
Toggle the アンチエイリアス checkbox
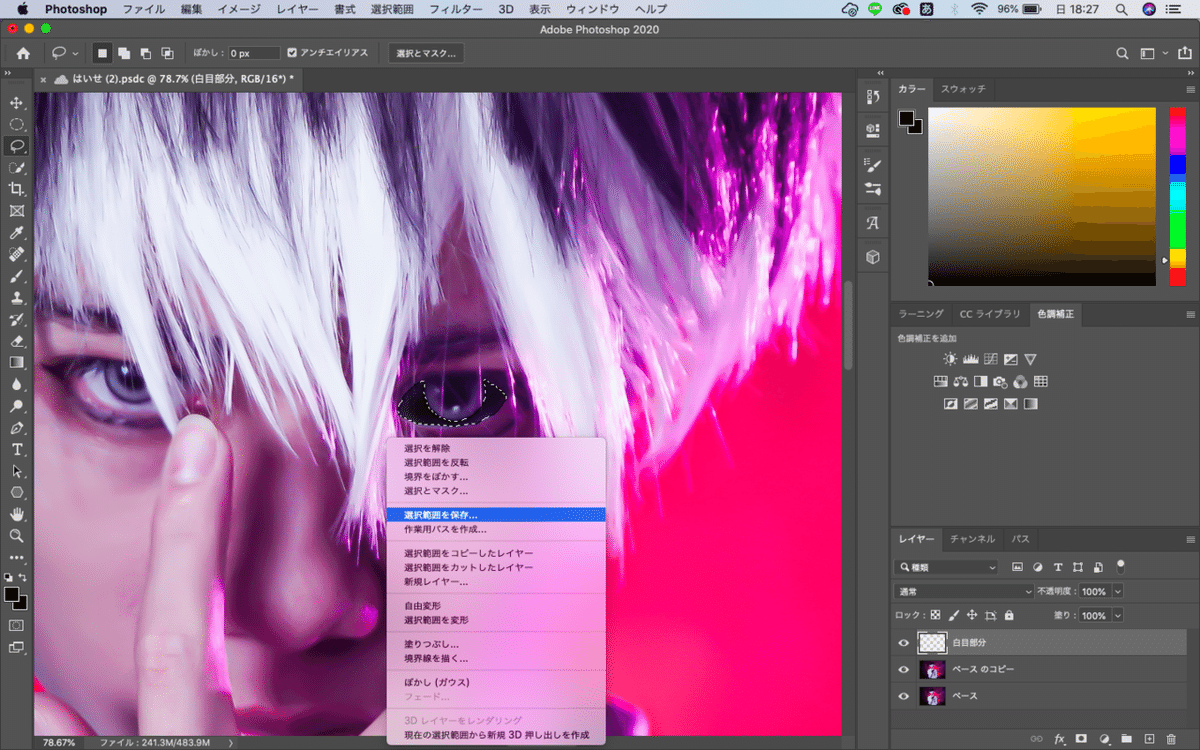tap(292, 53)
